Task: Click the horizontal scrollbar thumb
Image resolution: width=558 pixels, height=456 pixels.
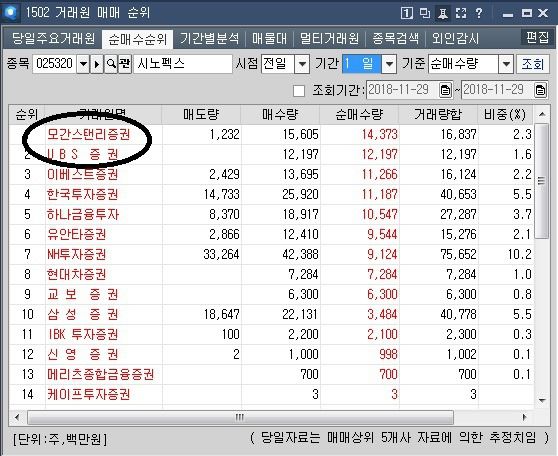Action: point(240,417)
